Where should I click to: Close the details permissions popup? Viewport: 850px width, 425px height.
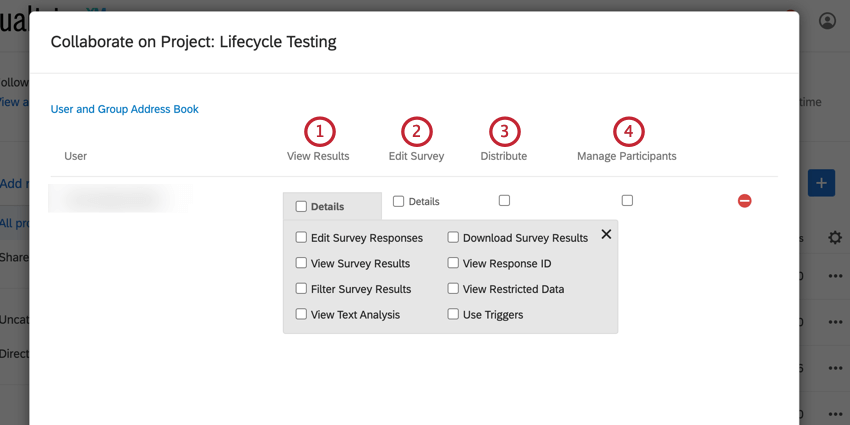pos(606,234)
